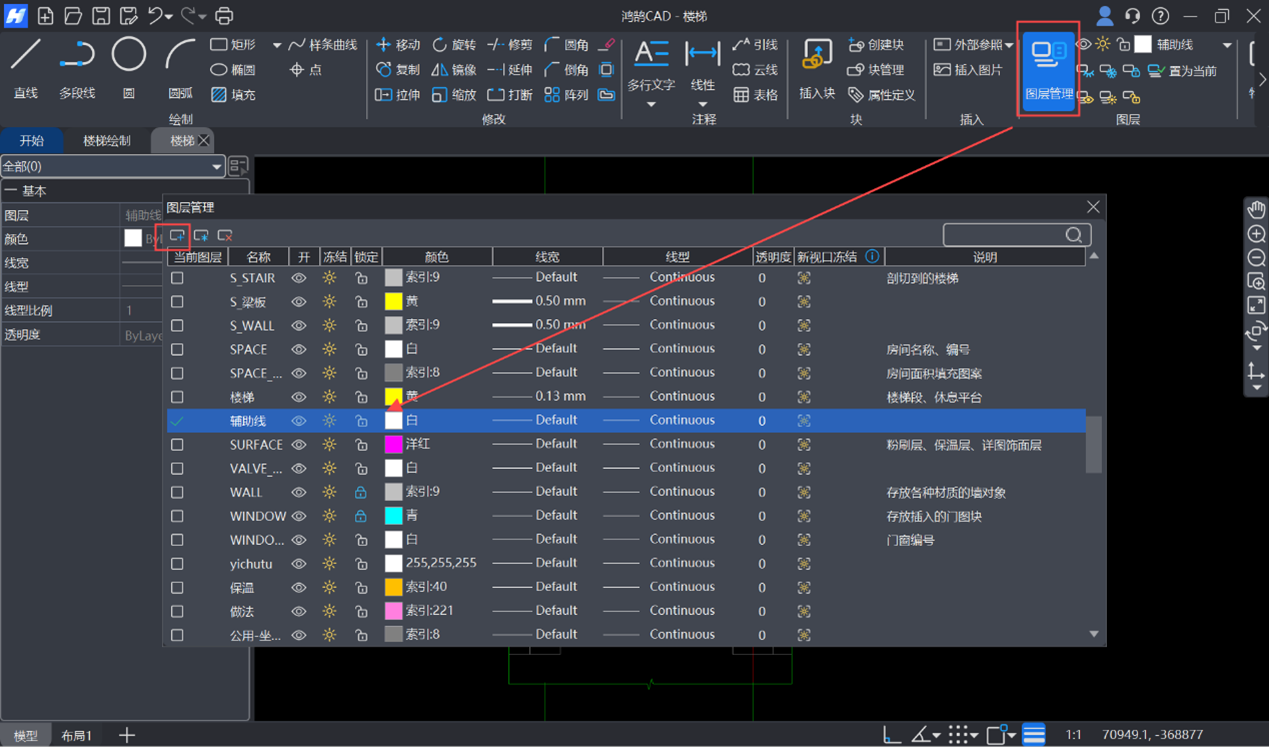The height and width of the screenshot is (747, 1269).
Task: Open the 图层管理 layer manager
Action: click(1048, 68)
